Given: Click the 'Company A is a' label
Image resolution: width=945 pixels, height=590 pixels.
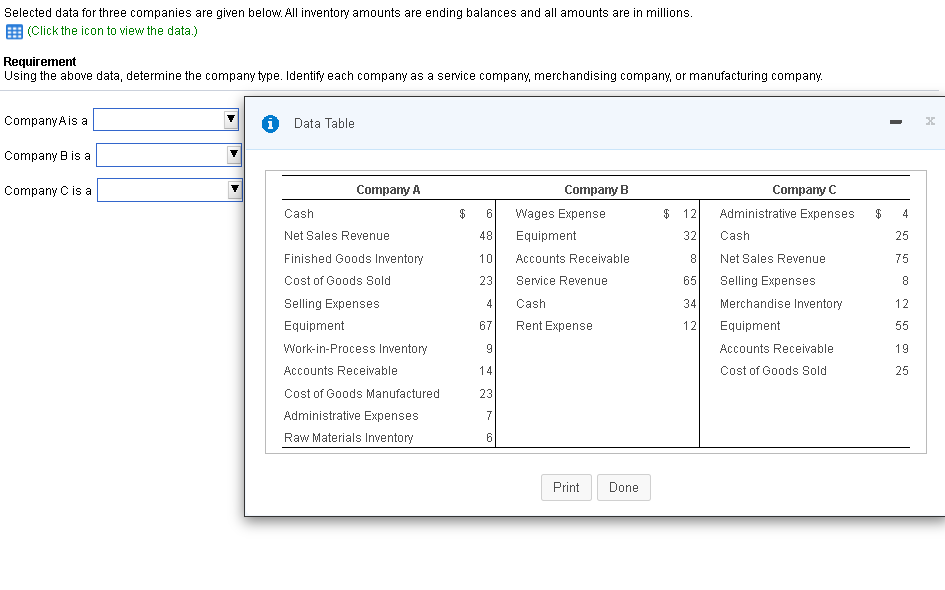Looking at the screenshot, I should click(46, 121).
